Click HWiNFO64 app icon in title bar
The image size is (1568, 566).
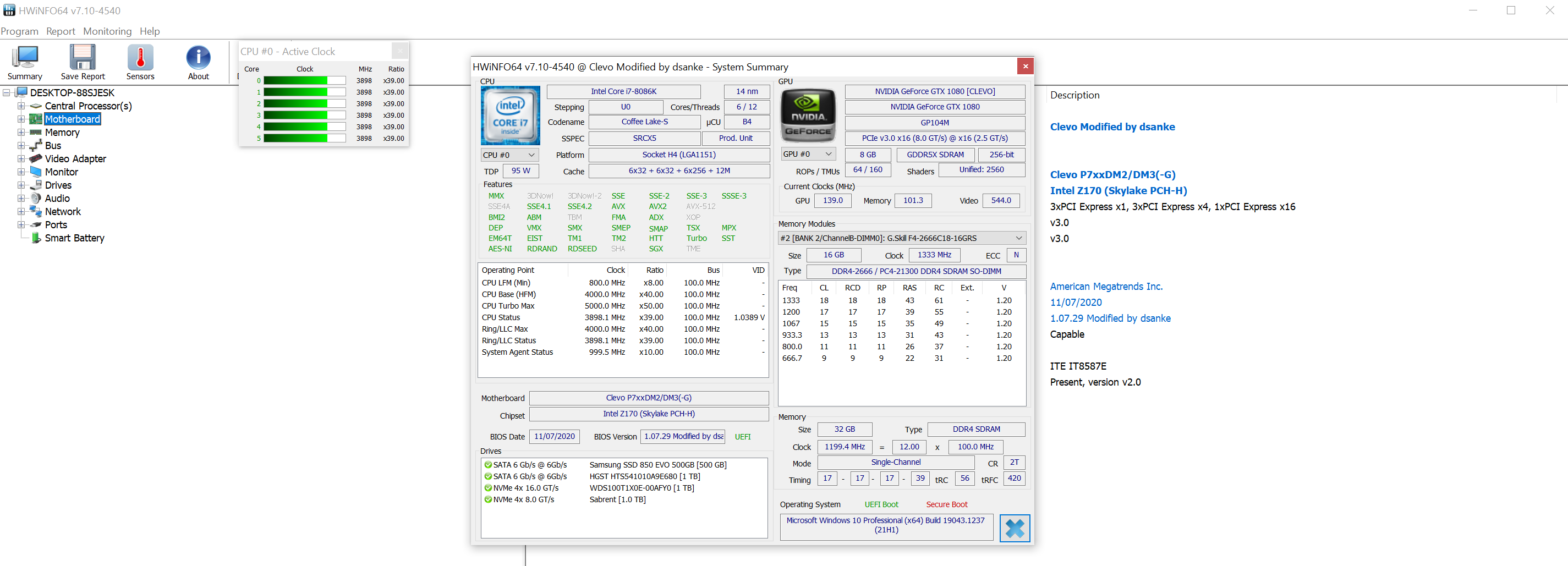(9, 10)
